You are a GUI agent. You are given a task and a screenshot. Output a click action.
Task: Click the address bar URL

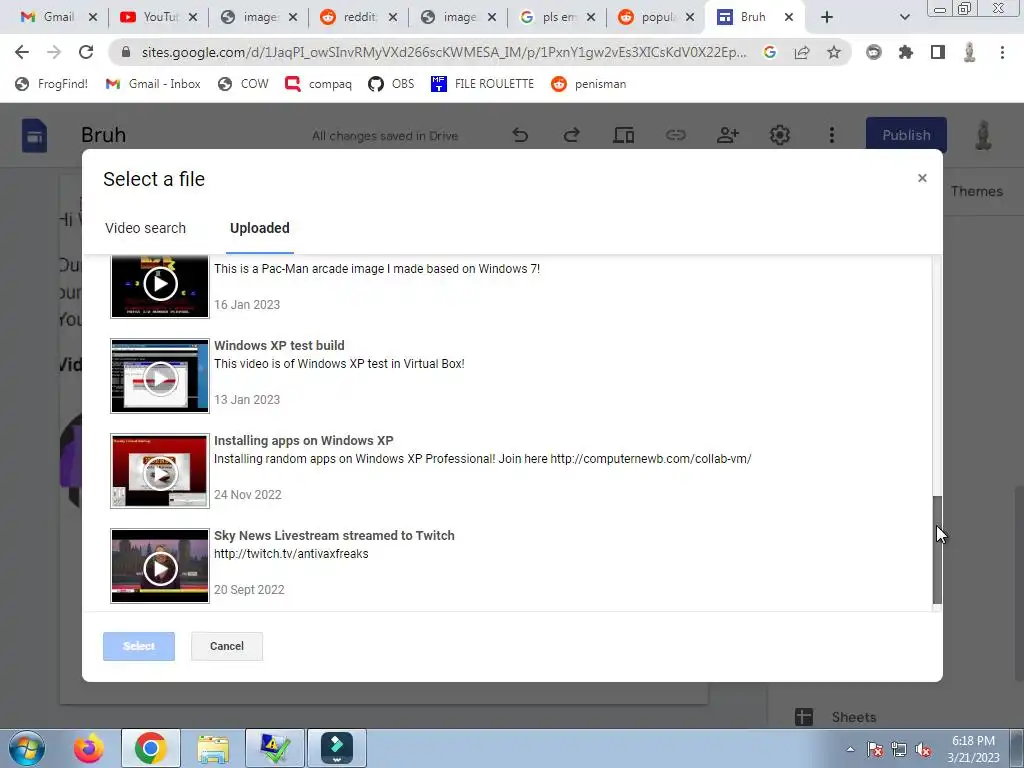443,52
